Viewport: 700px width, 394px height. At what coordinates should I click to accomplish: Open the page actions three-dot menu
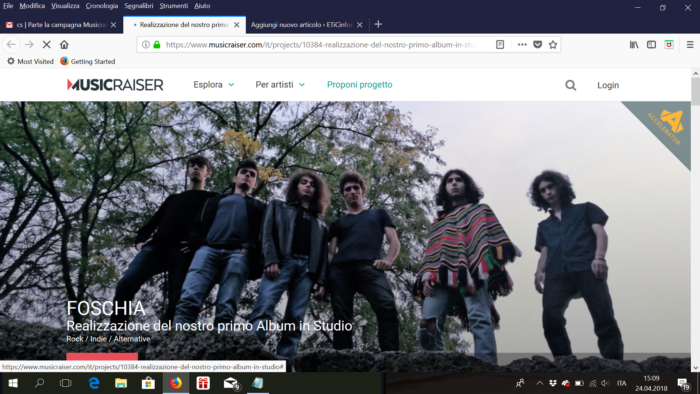(522, 45)
